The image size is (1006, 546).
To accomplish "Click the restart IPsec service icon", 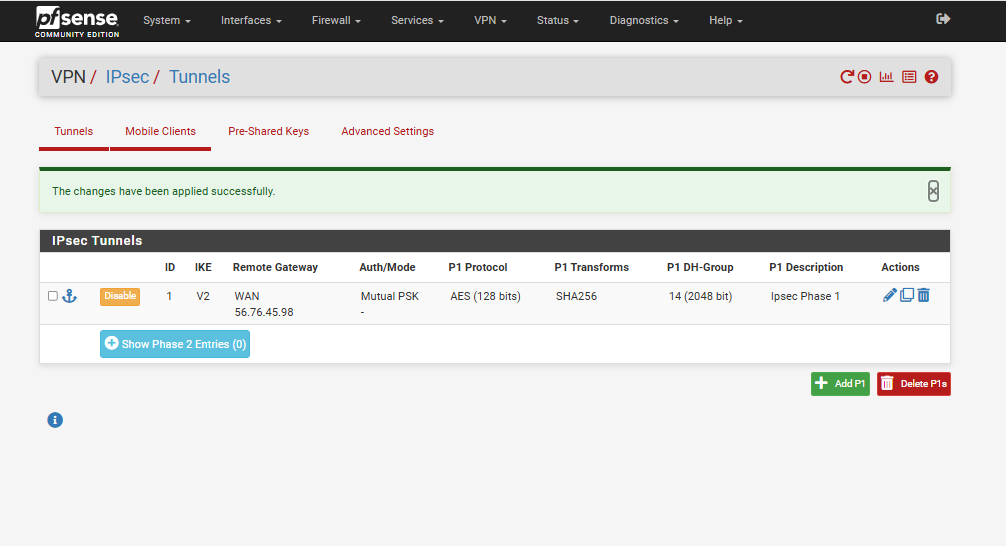I will tap(847, 77).
